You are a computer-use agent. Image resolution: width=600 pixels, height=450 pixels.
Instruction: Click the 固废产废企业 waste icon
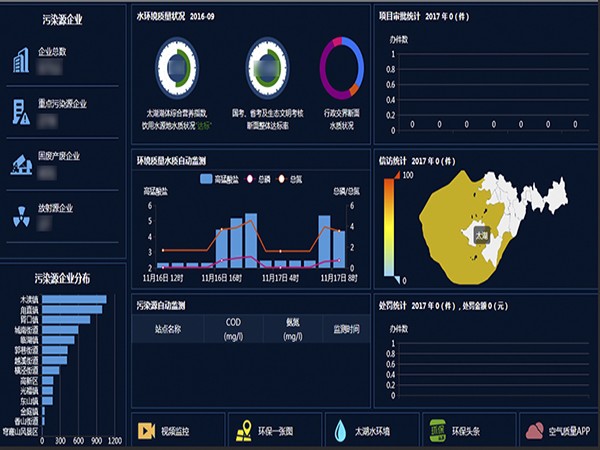(x=20, y=164)
